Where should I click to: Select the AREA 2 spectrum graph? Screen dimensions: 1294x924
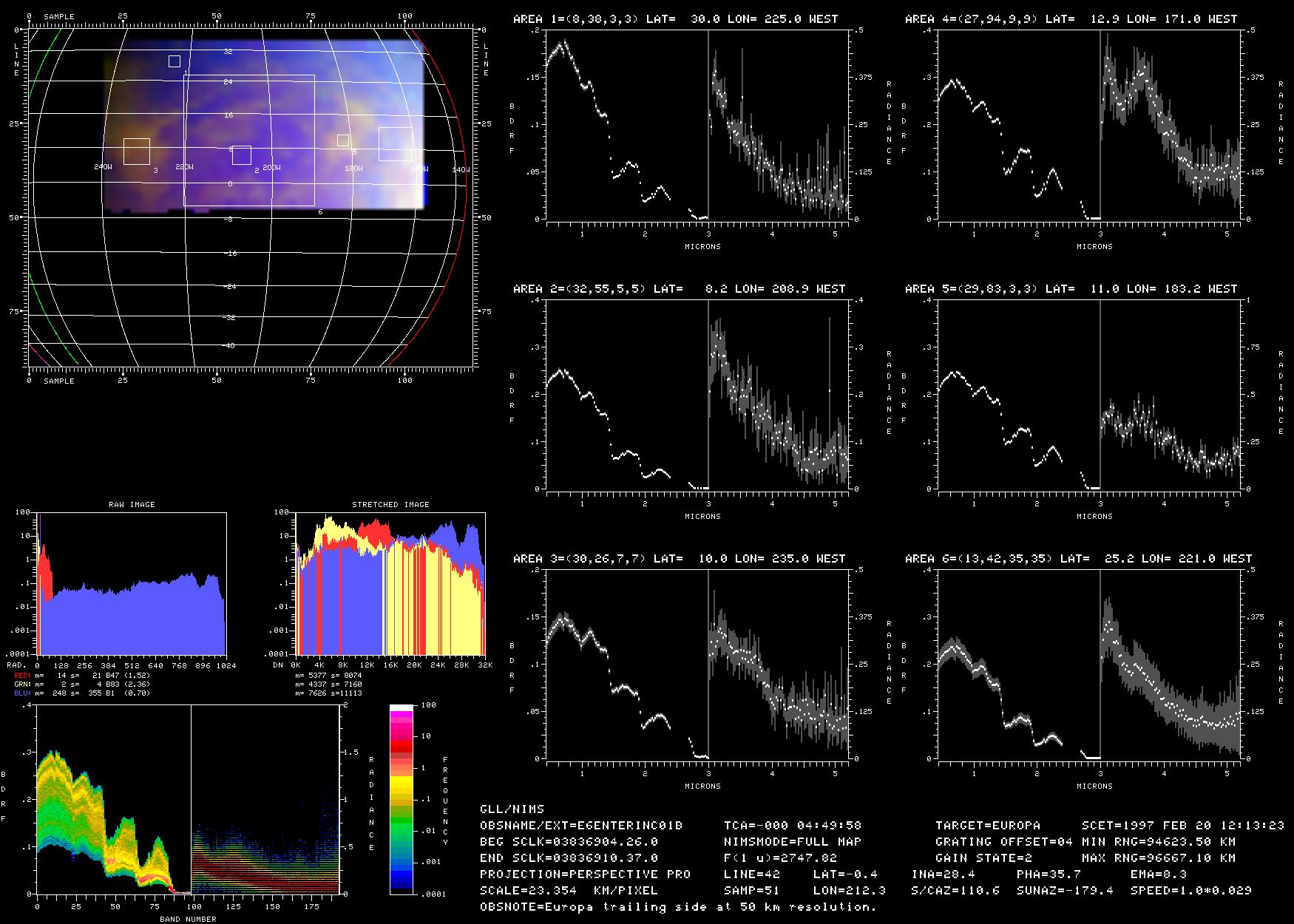697,394
